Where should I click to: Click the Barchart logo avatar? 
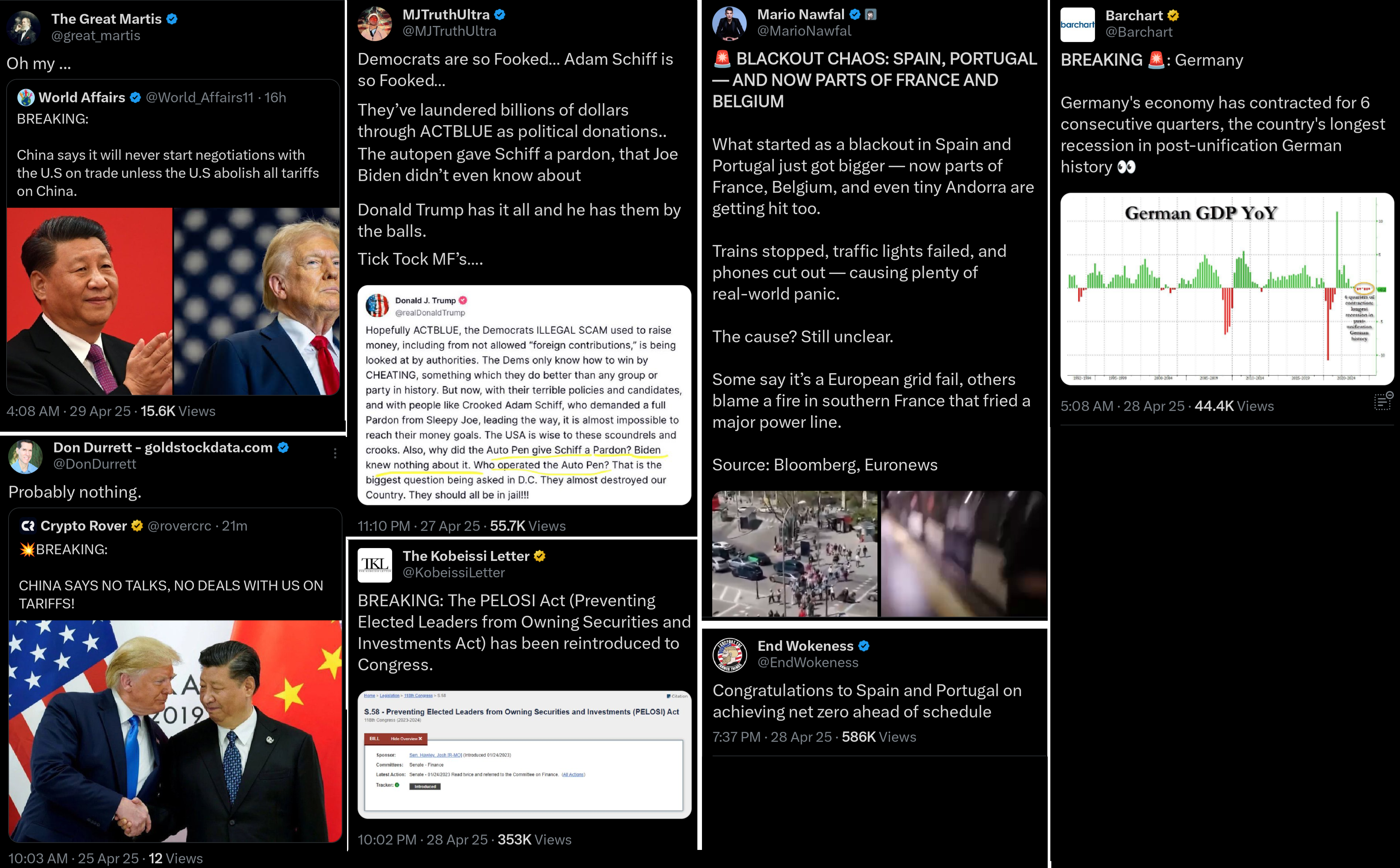pos(1078,25)
